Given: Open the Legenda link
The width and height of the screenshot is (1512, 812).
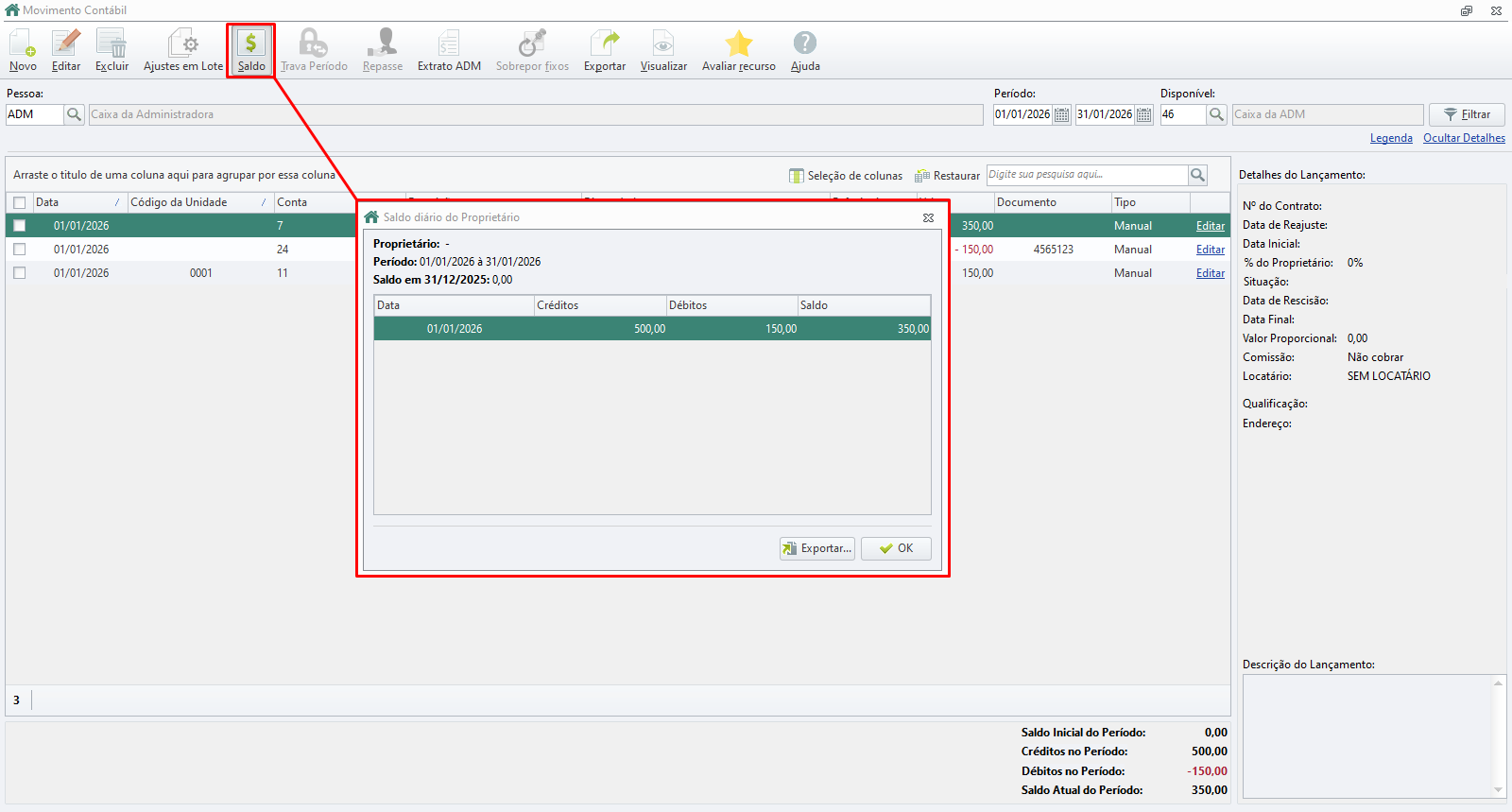Looking at the screenshot, I should pos(1391,138).
